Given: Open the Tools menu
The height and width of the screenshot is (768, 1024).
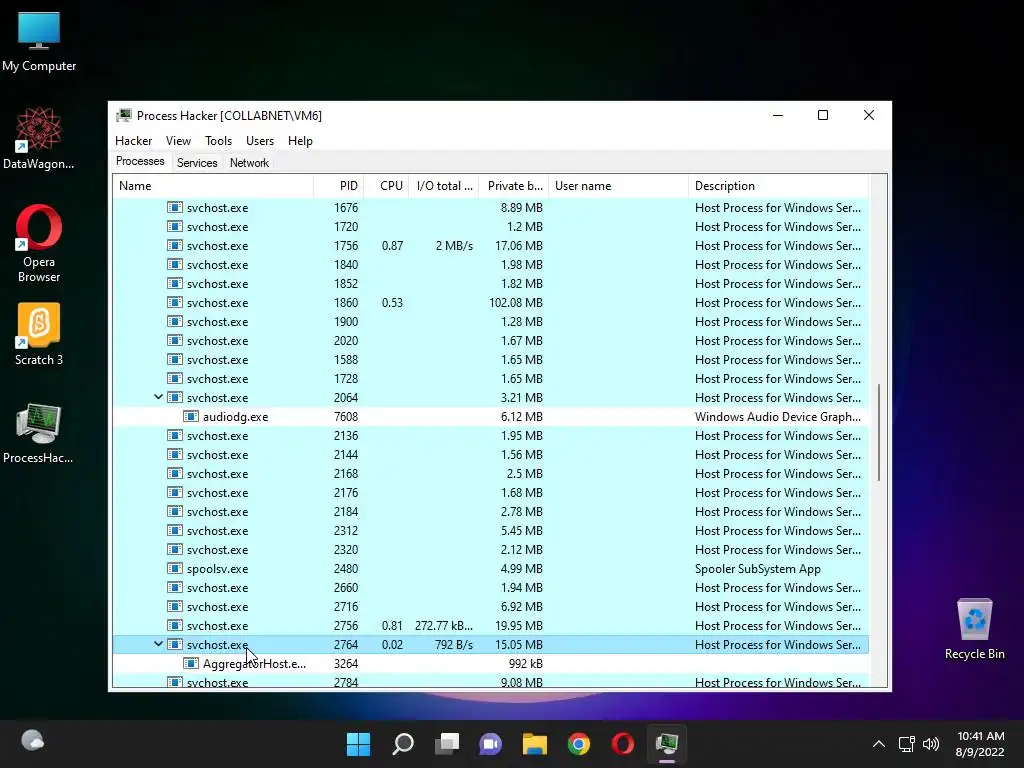Looking at the screenshot, I should click(218, 141).
